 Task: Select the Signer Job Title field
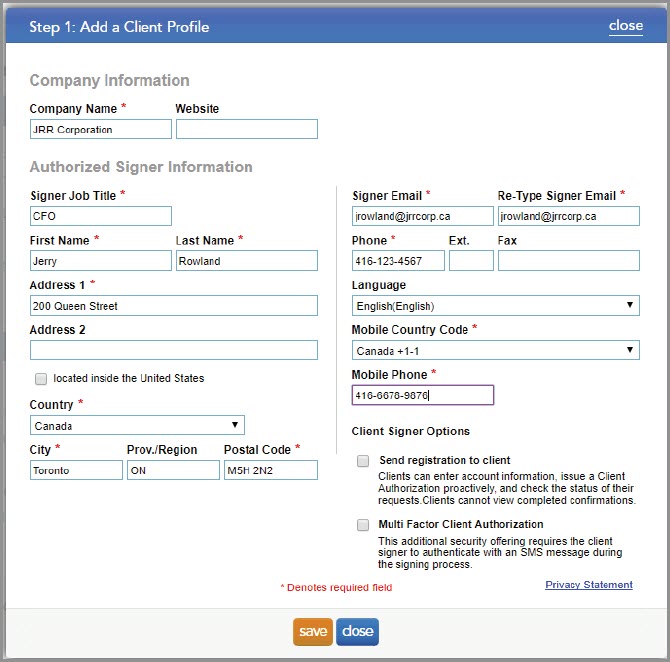[100, 216]
